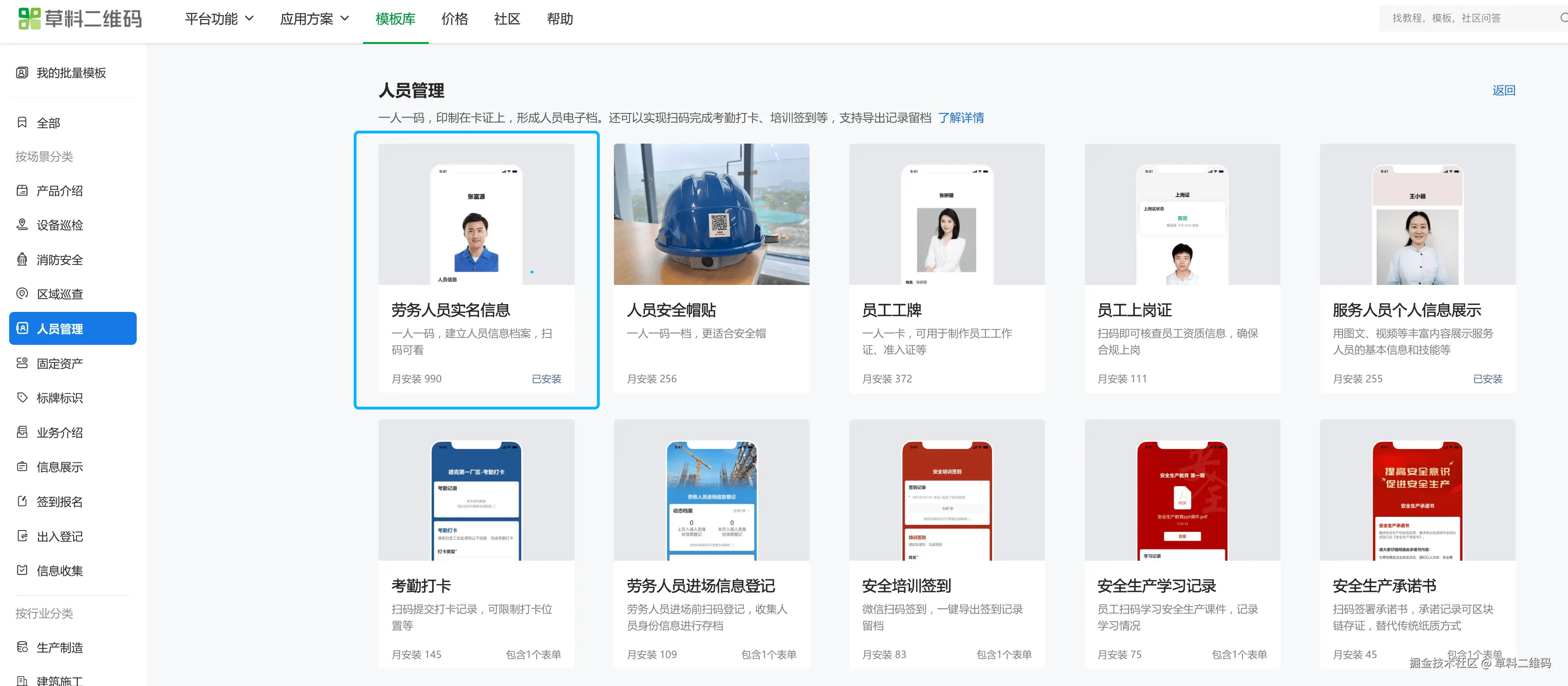The width and height of the screenshot is (1568, 686).
Task: Click the 返回 link
Action: 1503,91
